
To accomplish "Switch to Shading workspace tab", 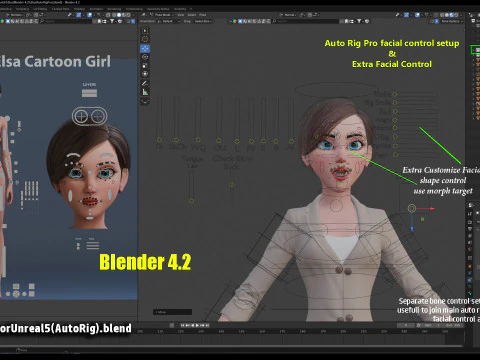I will 79,9.
